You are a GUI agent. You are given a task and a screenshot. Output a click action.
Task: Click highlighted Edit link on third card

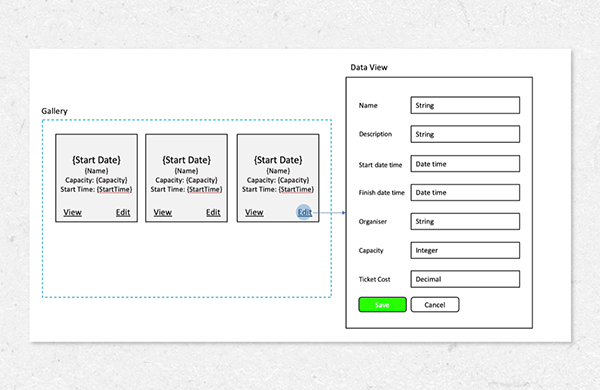coord(305,212)
